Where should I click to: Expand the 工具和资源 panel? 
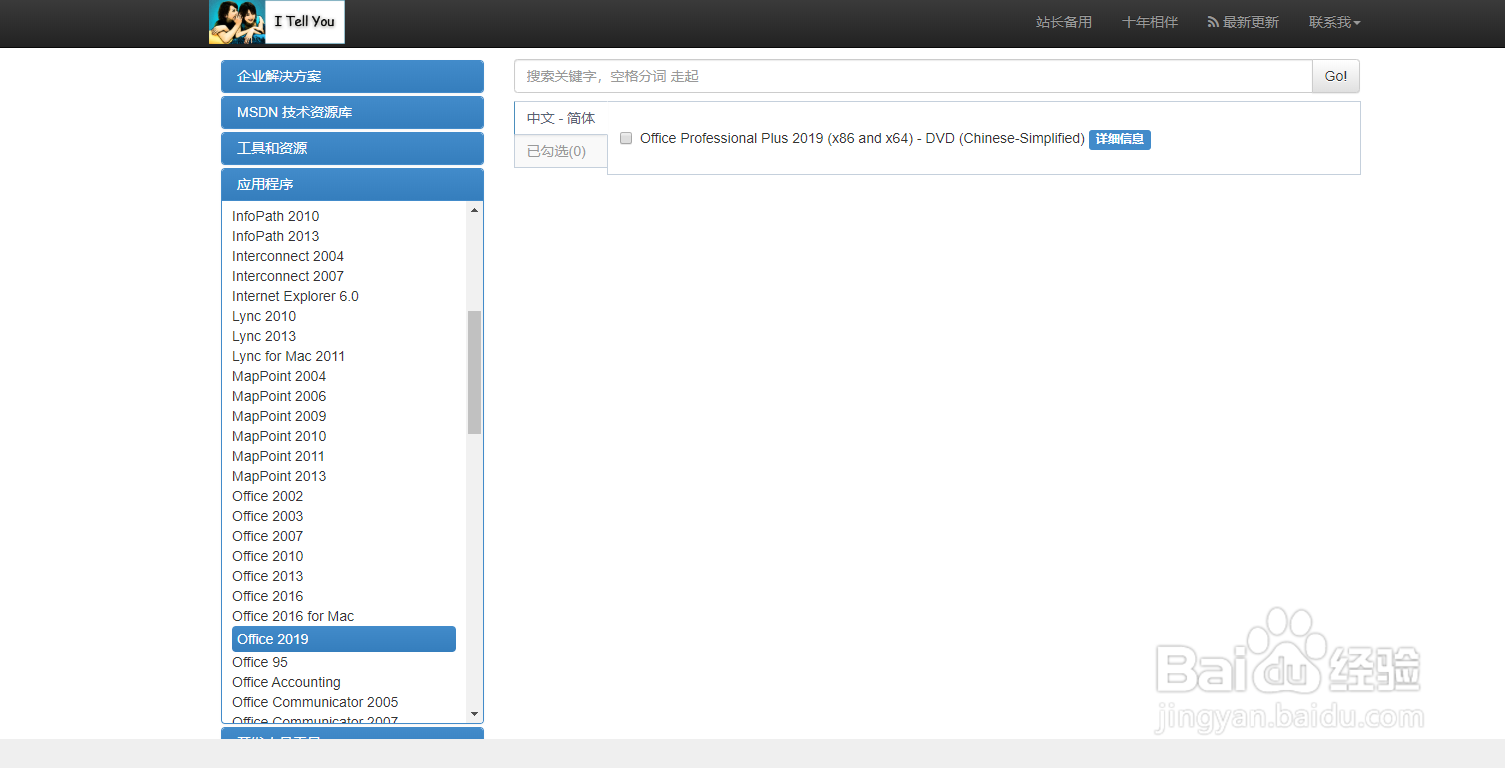(352, 148)
